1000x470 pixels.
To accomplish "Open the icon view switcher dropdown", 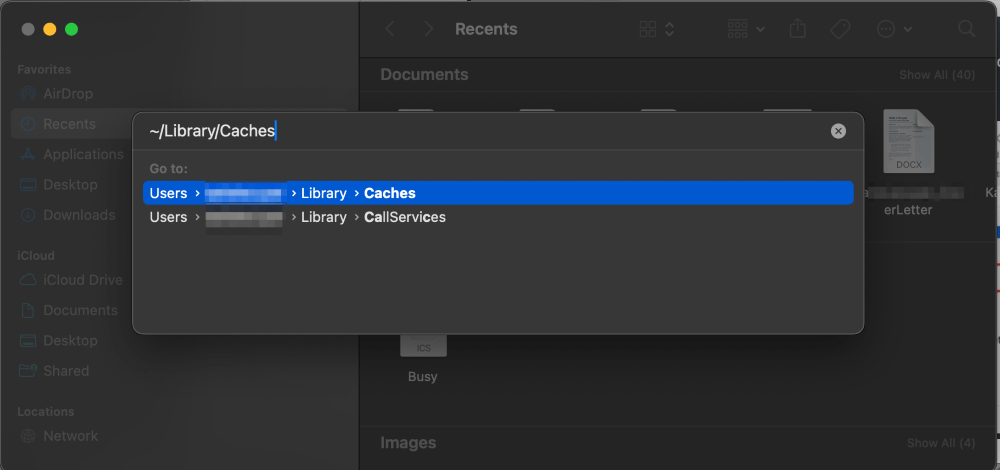I will 656,29.
